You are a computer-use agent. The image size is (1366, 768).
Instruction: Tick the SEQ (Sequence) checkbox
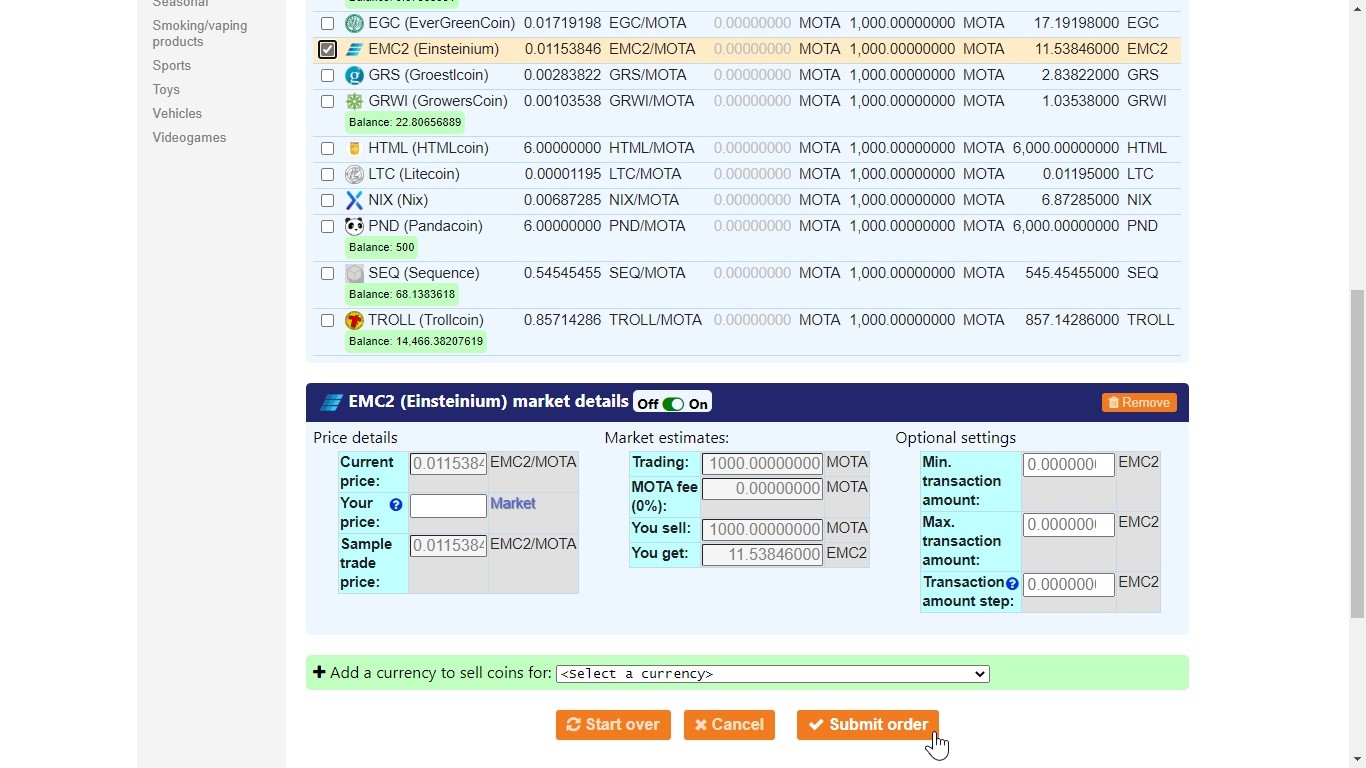click(327, 273)
